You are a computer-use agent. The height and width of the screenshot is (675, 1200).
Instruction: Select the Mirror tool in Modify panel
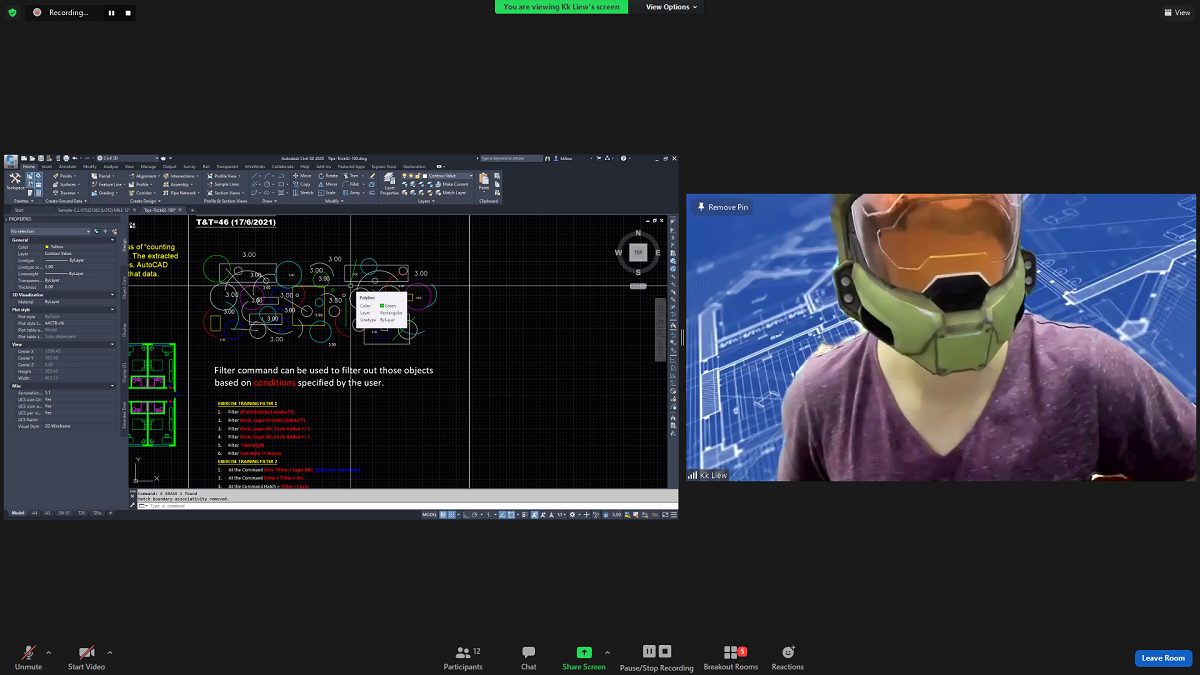click(327, 184)
